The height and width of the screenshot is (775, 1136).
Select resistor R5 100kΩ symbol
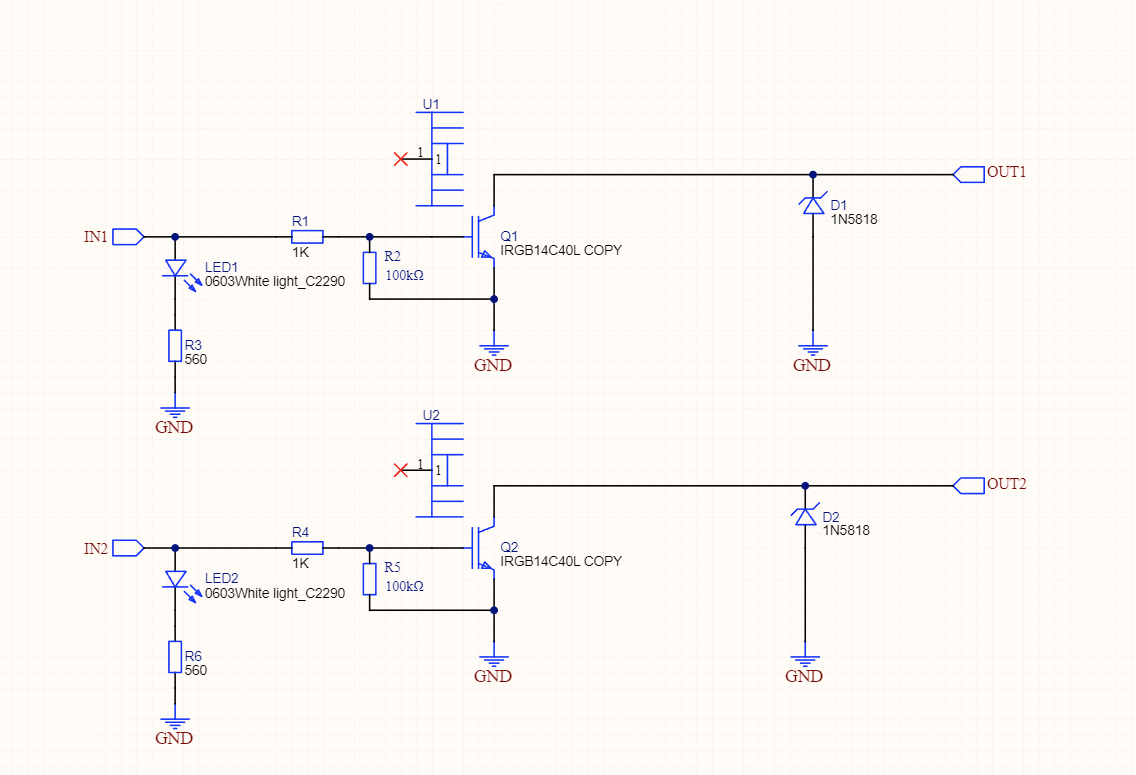(x=369, y=579)
